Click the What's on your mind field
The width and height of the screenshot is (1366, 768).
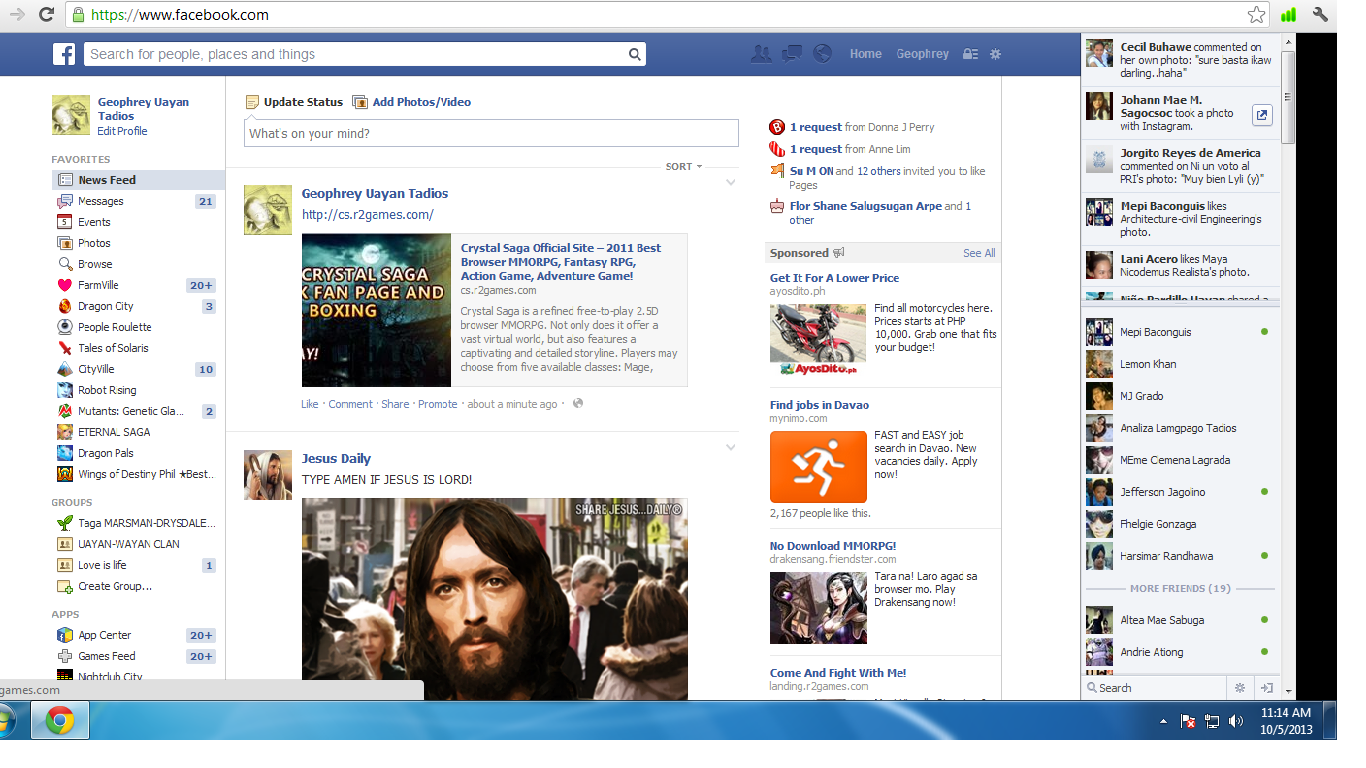click(491, 133)
